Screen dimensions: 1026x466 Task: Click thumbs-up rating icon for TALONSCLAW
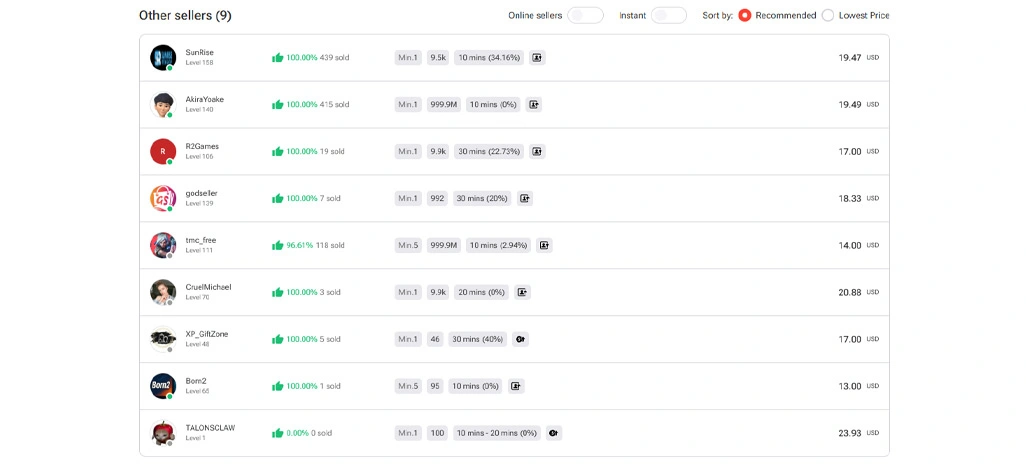277,433
